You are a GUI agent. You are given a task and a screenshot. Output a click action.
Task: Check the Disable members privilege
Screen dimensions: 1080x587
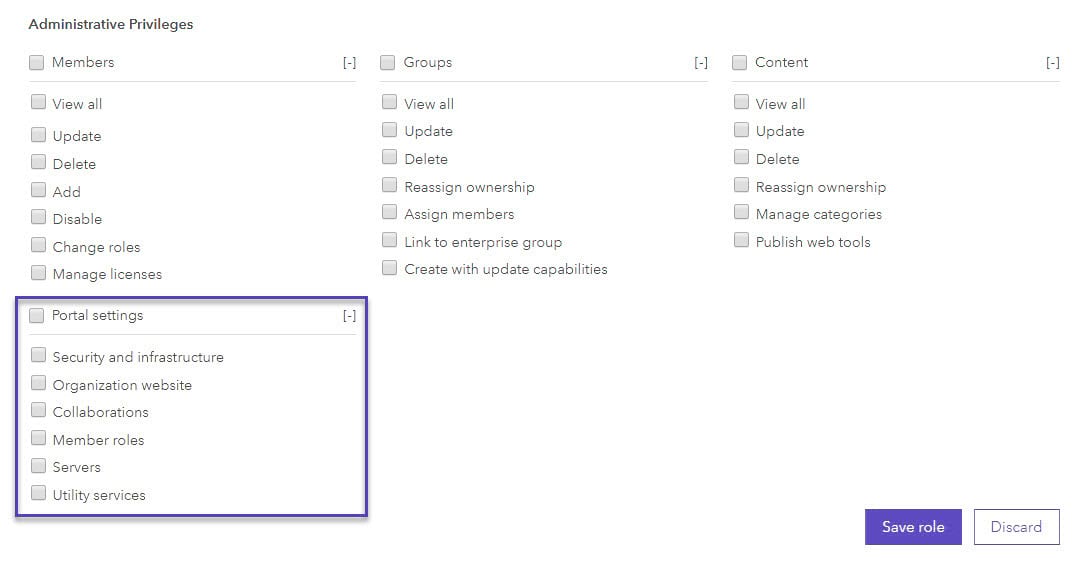tap(38, 218)
